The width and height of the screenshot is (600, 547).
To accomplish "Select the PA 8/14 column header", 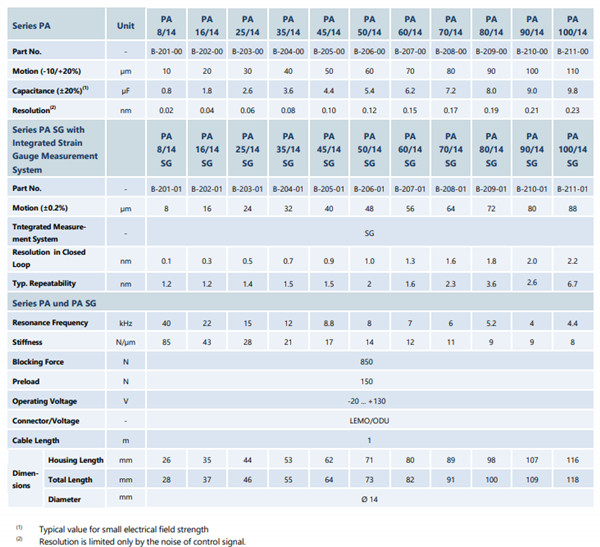I will (166, 26).
